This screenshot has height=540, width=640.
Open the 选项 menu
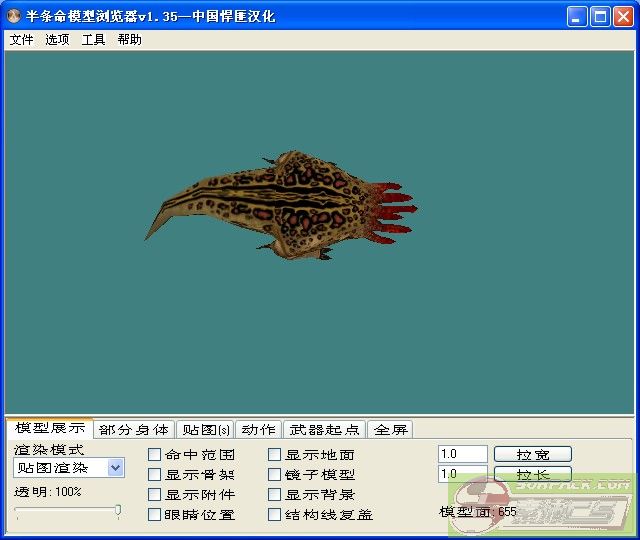pos(57,40)
